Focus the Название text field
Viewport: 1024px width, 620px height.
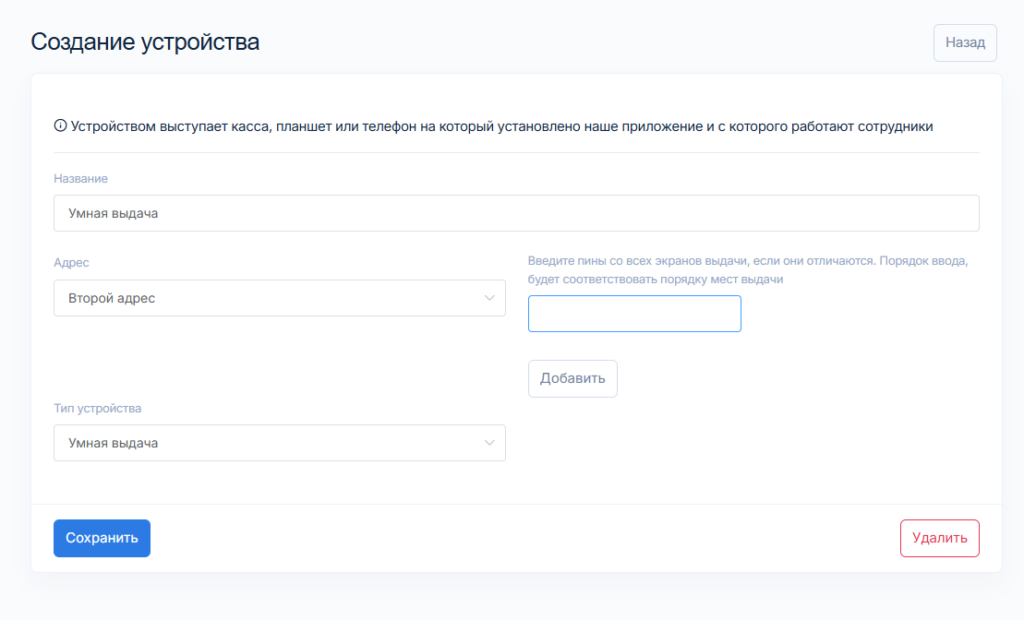tap(516, 213)
